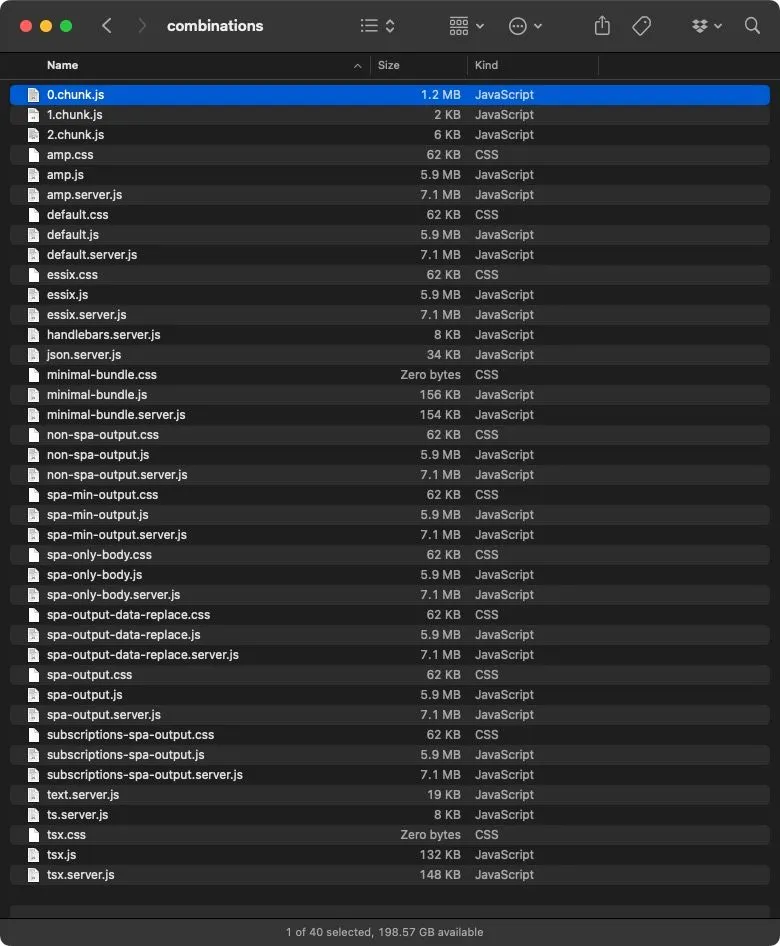
Task: Go back with the left chevron button
Action: pyautogui.click(x=107, y=26)
